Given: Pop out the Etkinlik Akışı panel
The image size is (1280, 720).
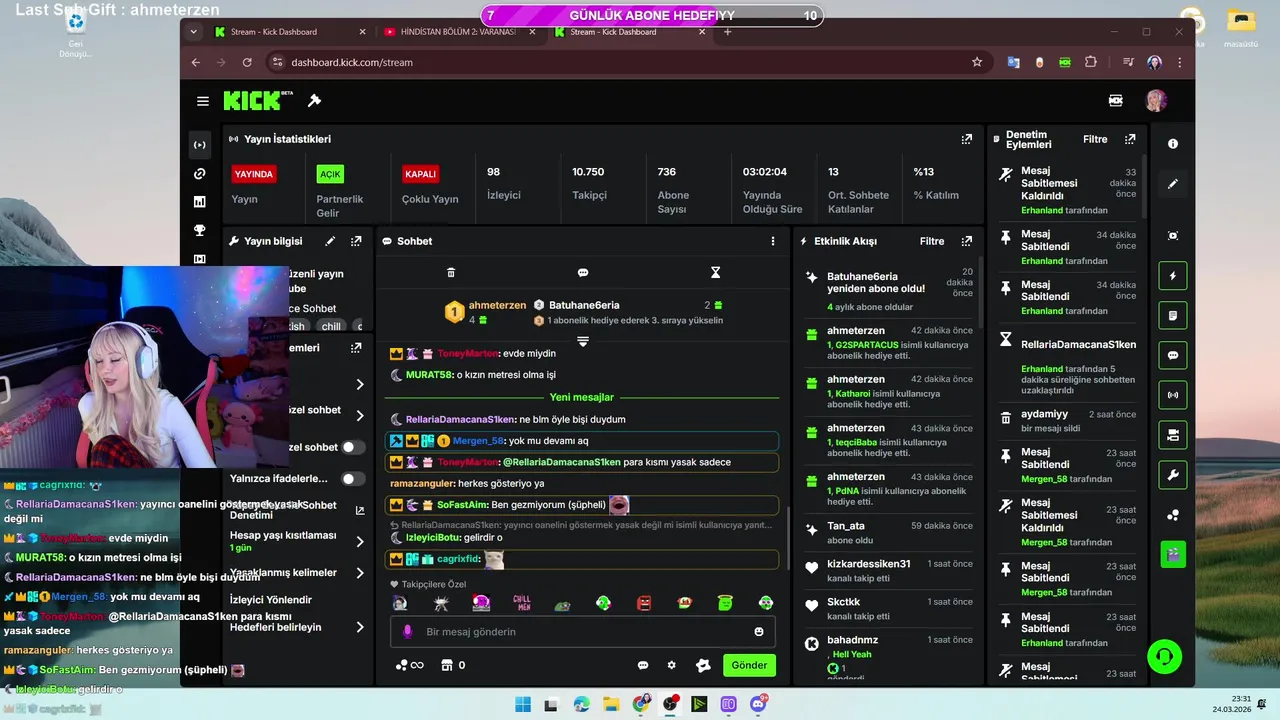Looking at the screenshot, I should pyautogui.click(x=966, y=241).
